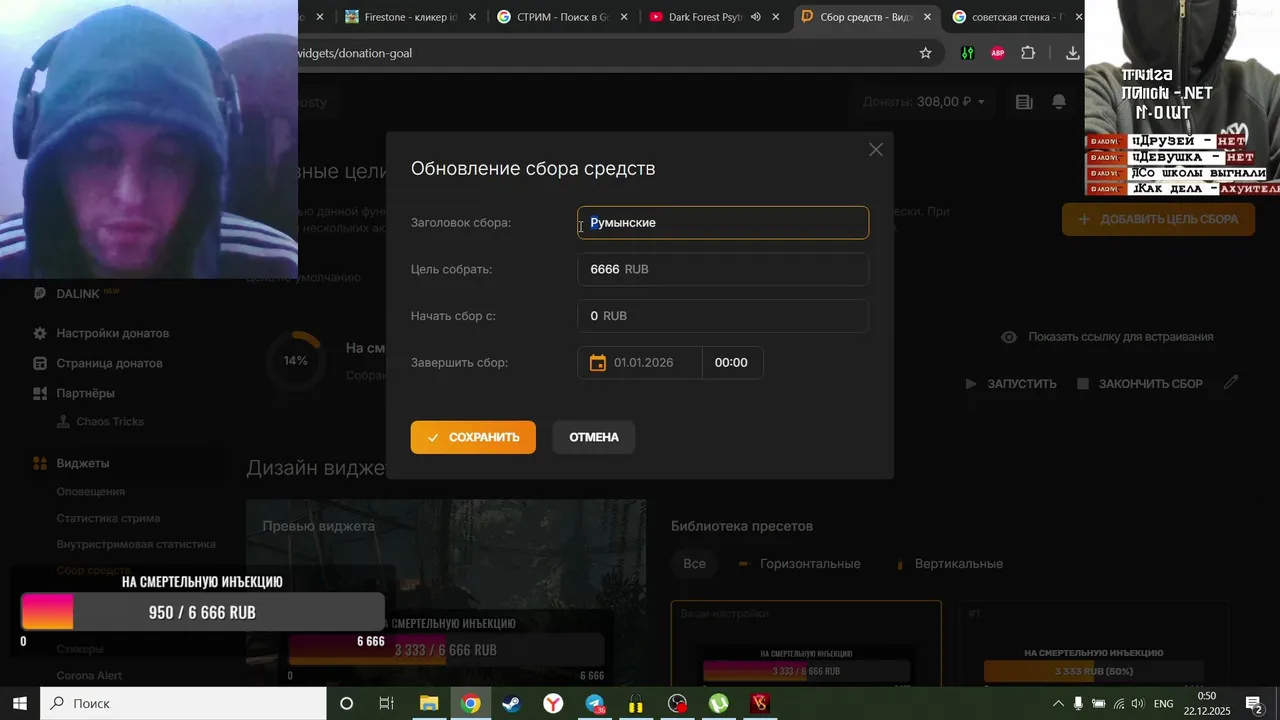Click the calendar icon in end date field
This screenshot has width=1280, height=720.
pyautogui.click(x=598, y=363)
